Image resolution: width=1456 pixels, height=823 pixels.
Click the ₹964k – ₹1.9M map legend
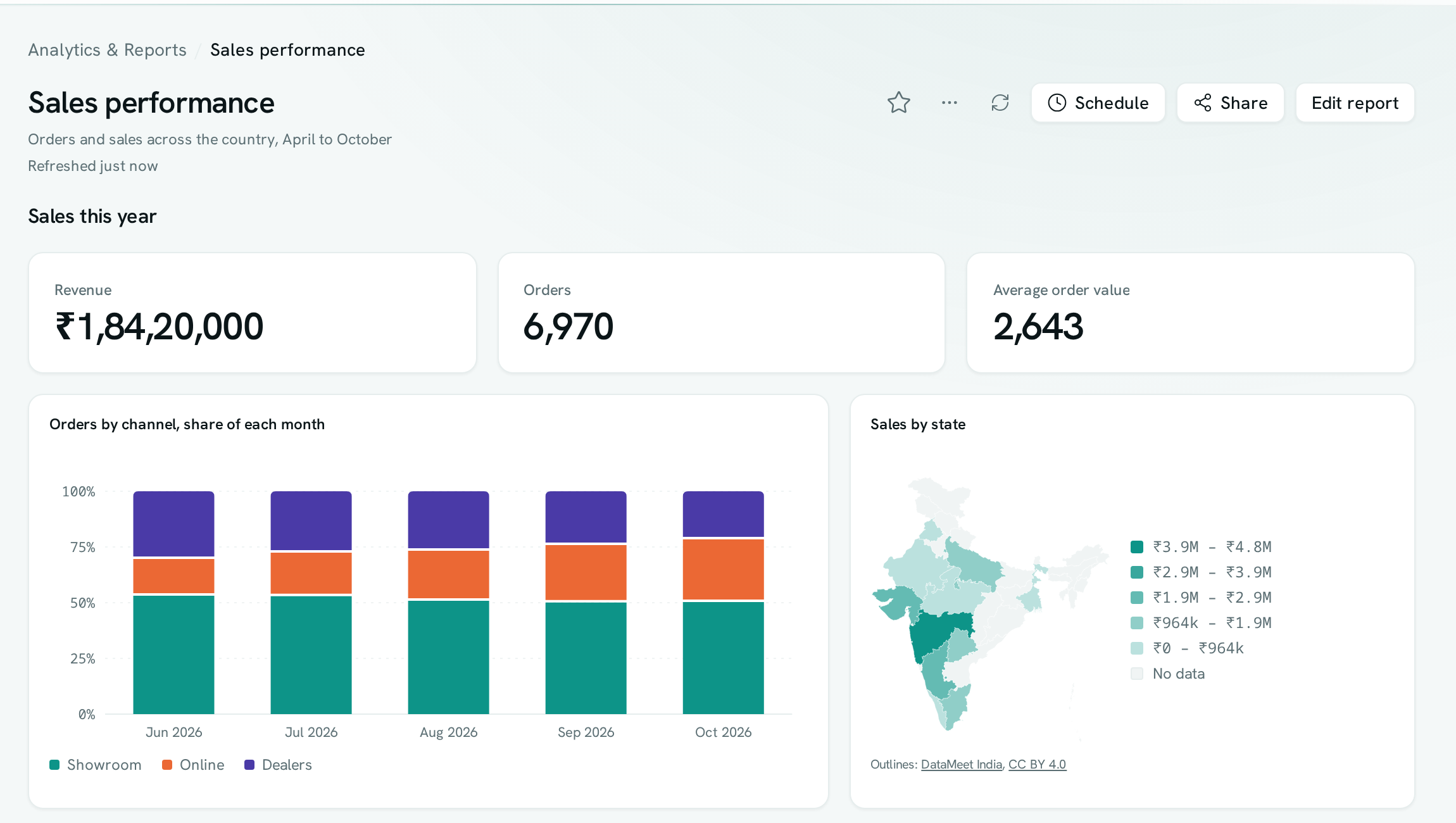(1201, 622)
